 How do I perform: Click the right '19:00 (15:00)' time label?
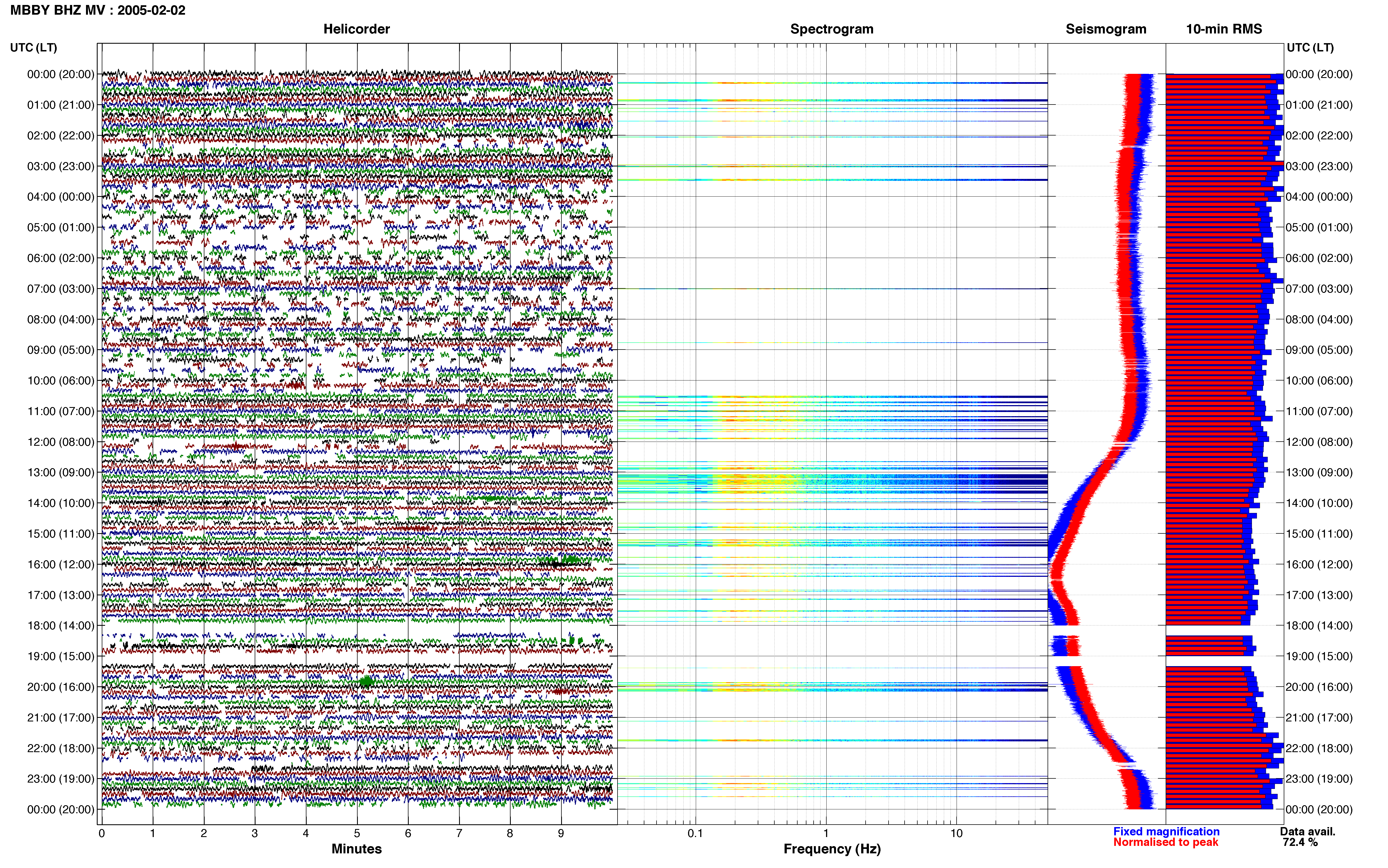pos(1319,656)
